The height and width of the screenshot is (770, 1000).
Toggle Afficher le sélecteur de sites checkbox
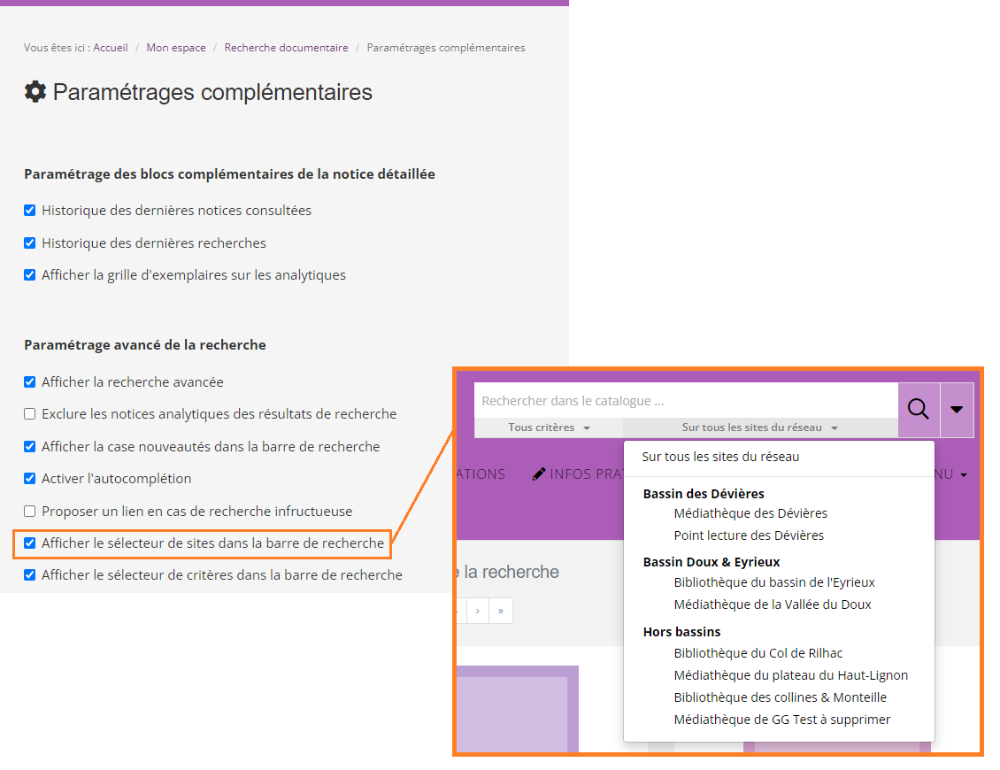[30, 543]
